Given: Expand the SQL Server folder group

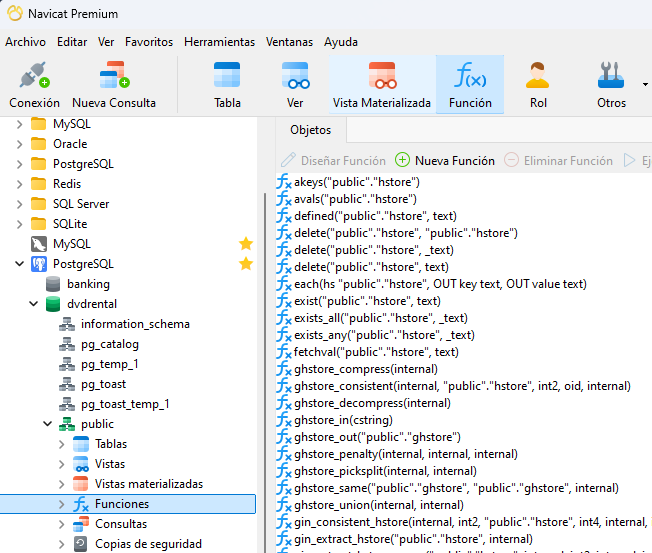Looking at the screenshot, I should (x=19, y=204).
